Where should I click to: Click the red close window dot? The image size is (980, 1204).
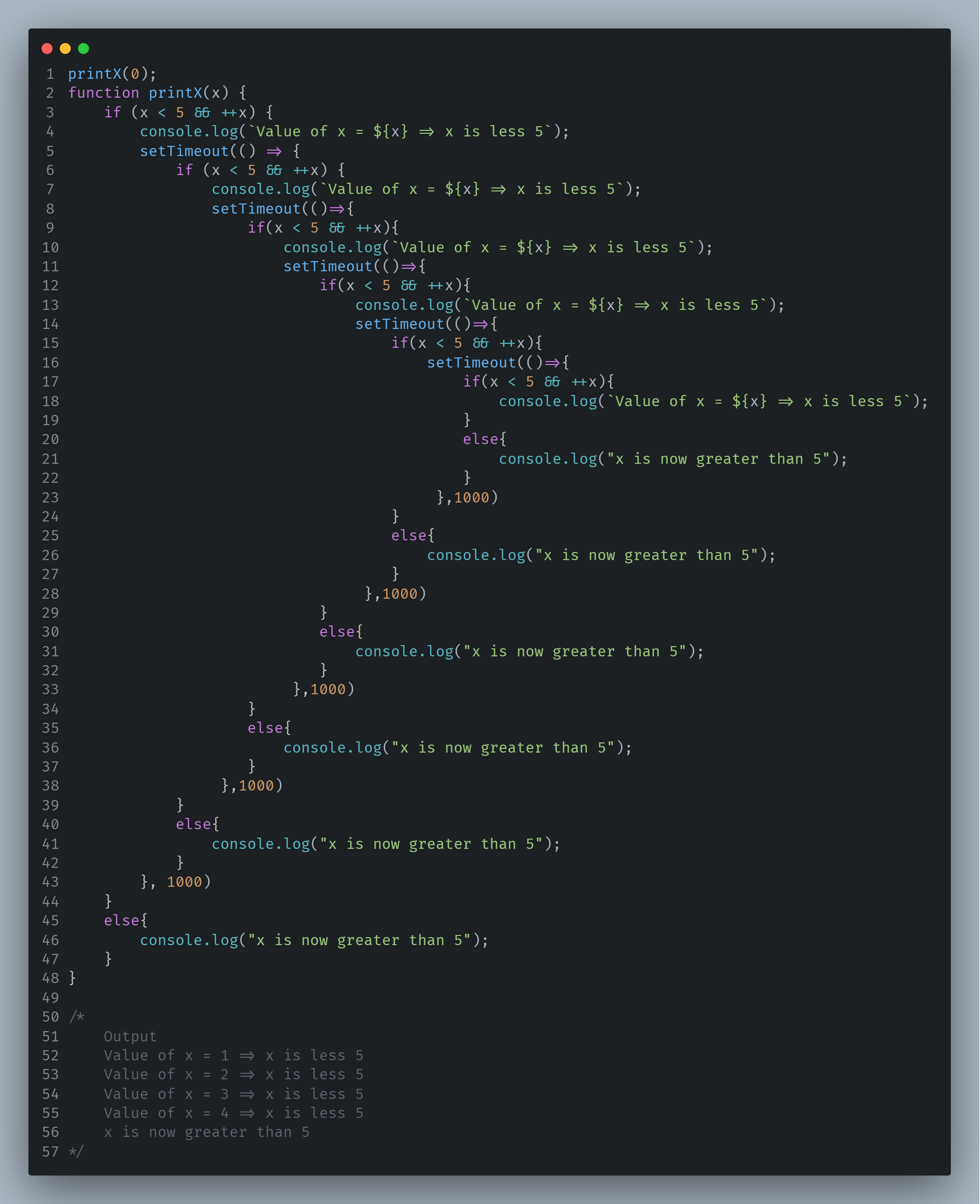[47, 48]
